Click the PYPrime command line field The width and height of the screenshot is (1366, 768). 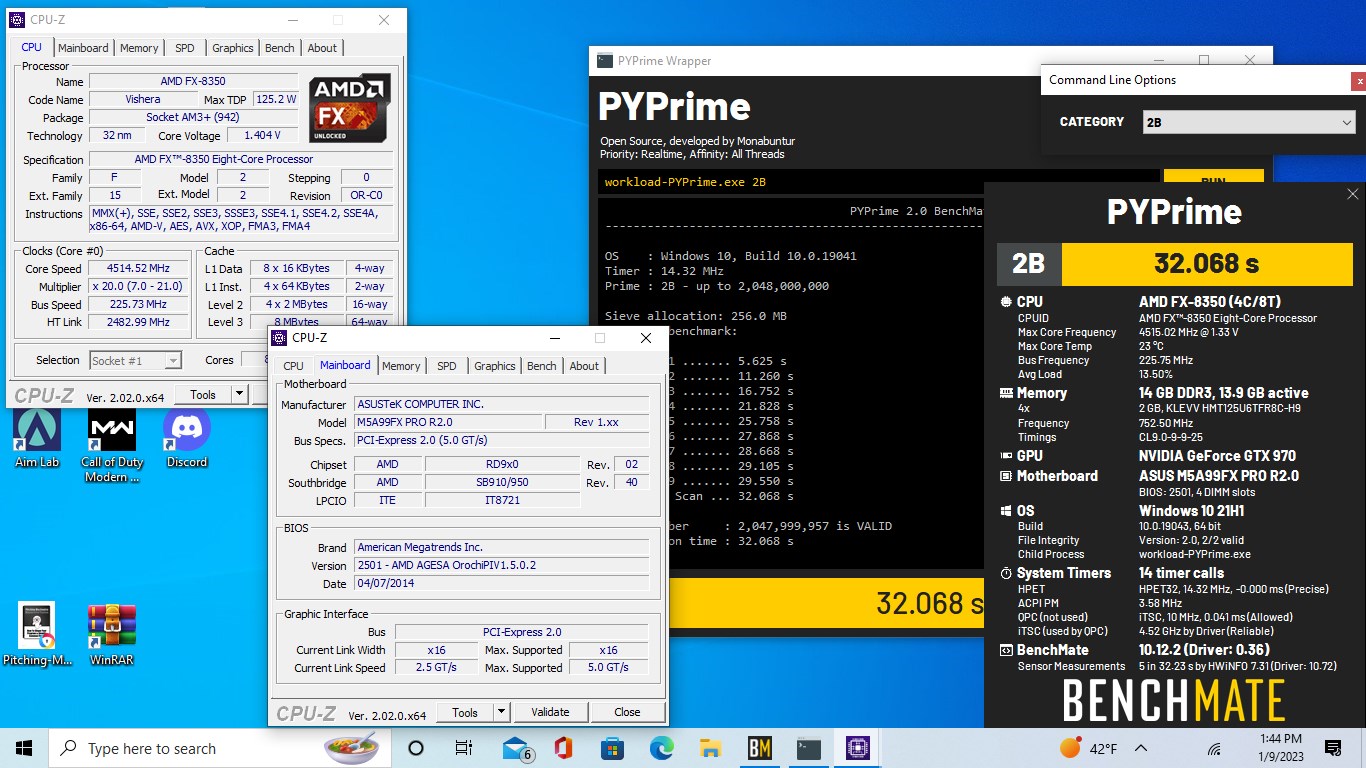pyautogui.click(x=878, y=182)
